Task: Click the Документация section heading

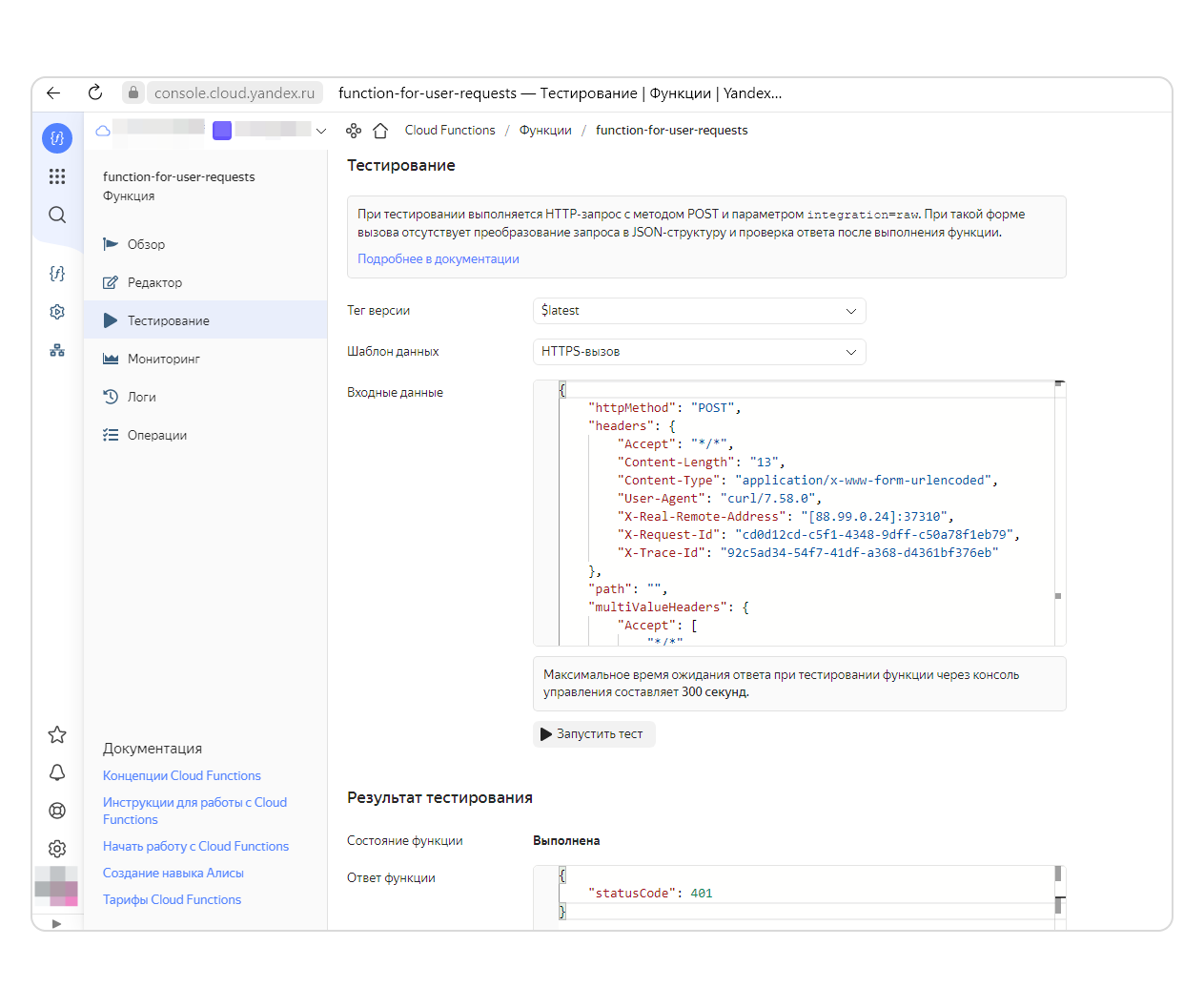Action: coord(153,749)
